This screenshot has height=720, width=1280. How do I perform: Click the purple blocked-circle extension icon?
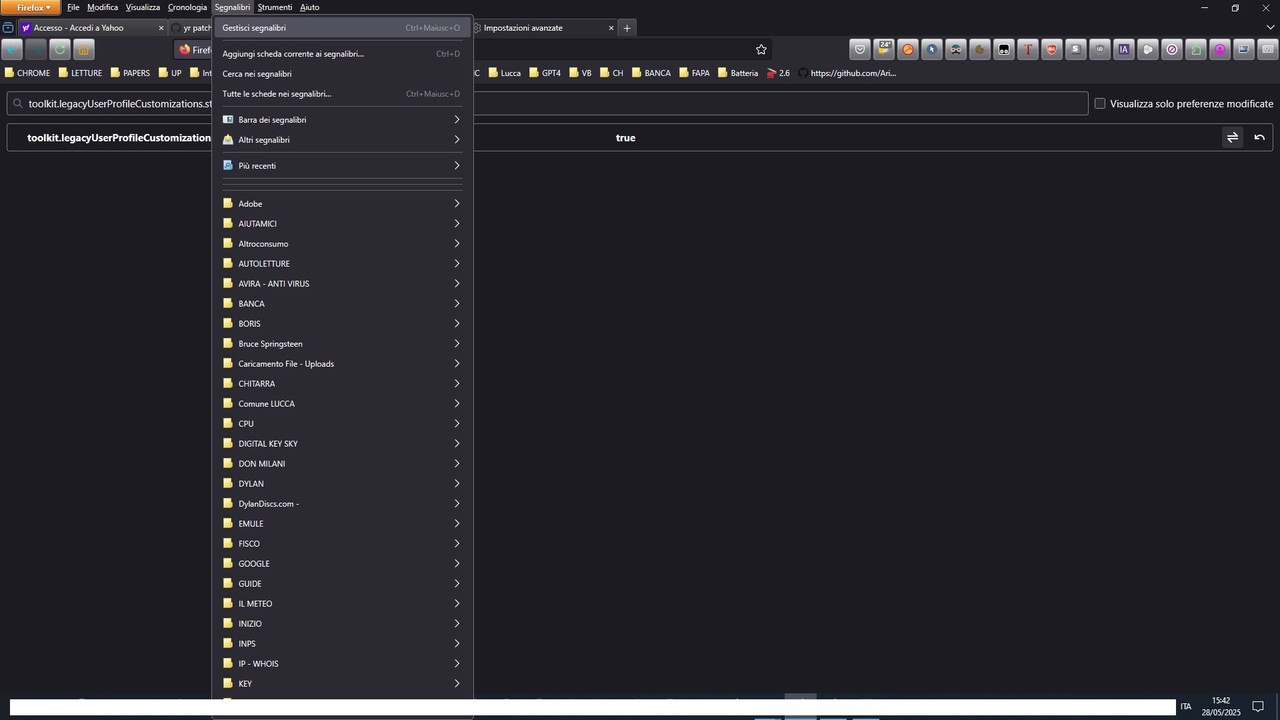(1172, 49)
